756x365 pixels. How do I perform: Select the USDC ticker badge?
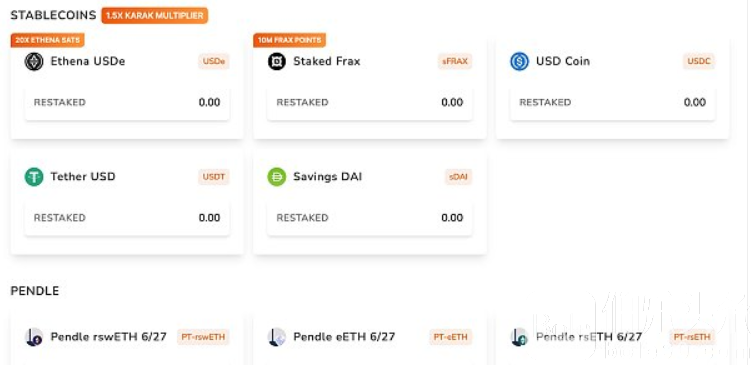pos(699,62)
